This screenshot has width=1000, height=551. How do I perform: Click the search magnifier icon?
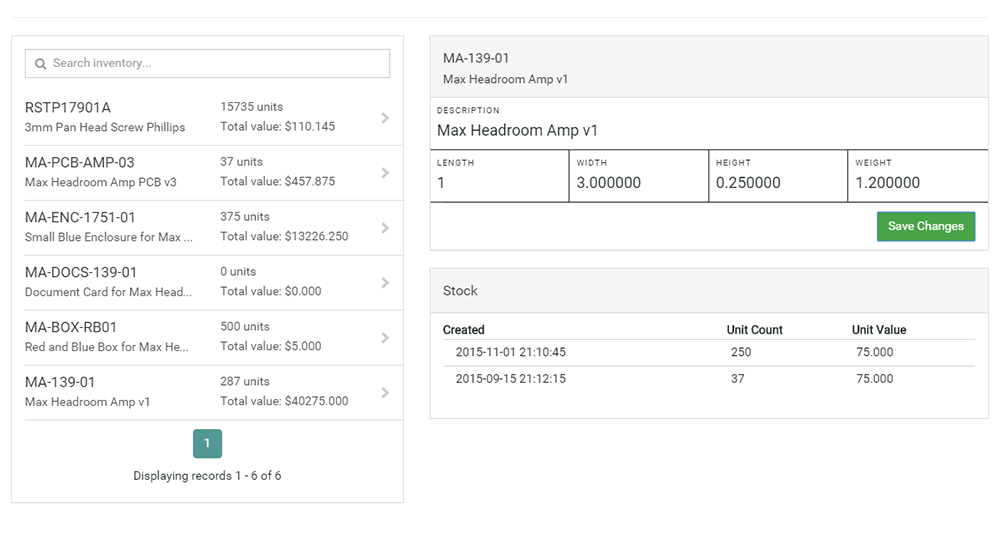click(41, 64)
